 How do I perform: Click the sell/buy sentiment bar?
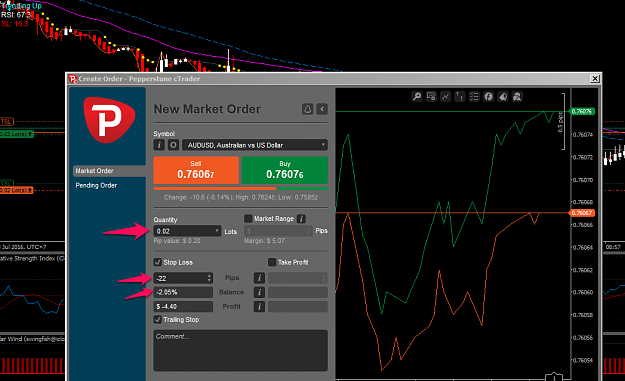240,189
